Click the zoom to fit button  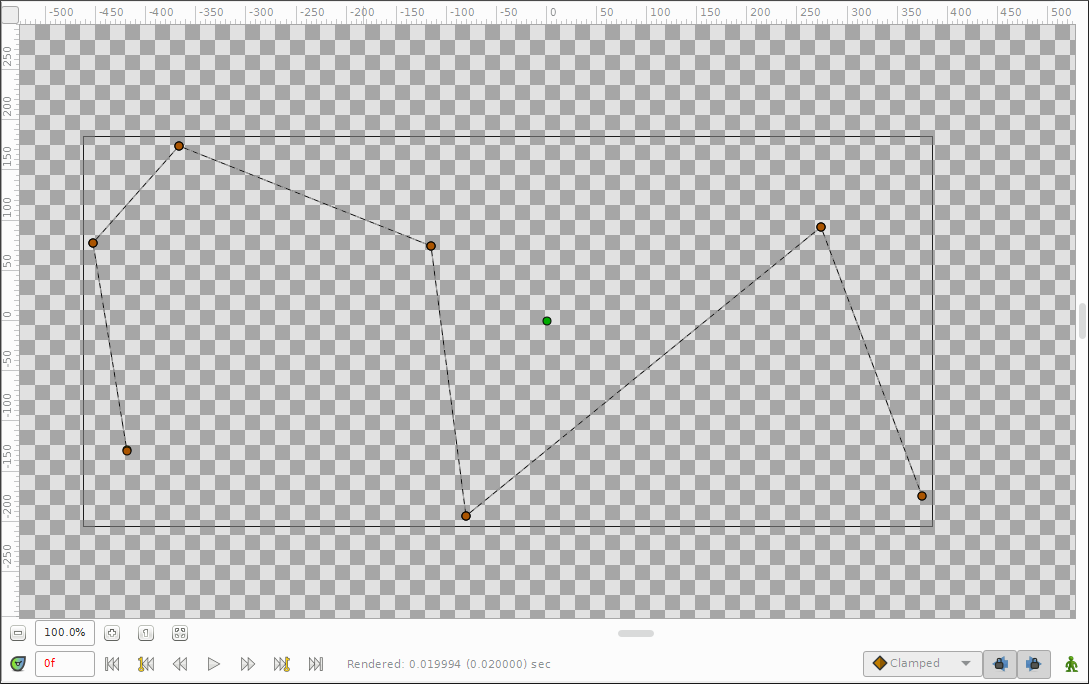click(180, 633)
